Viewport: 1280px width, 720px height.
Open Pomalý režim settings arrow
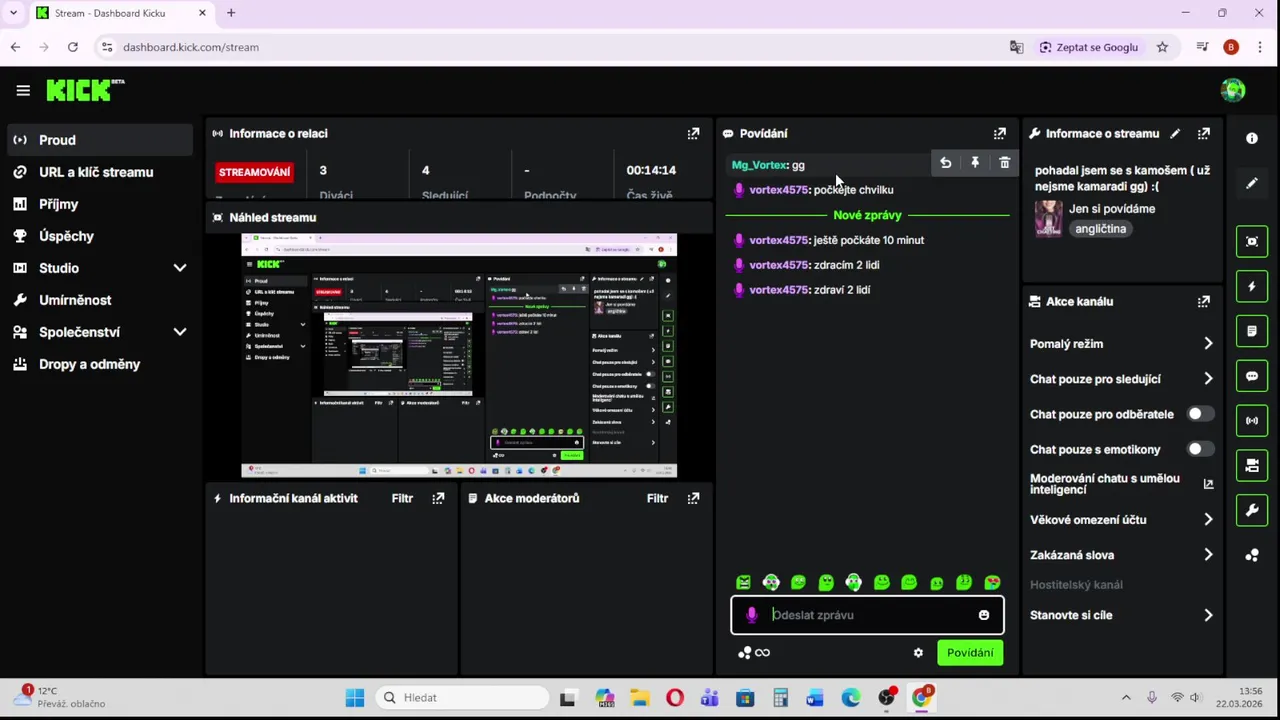point(1208,344)
